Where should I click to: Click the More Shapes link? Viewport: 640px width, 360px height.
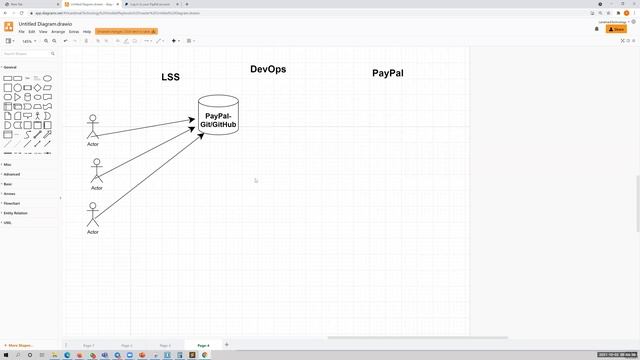click(x=18, y=345)
